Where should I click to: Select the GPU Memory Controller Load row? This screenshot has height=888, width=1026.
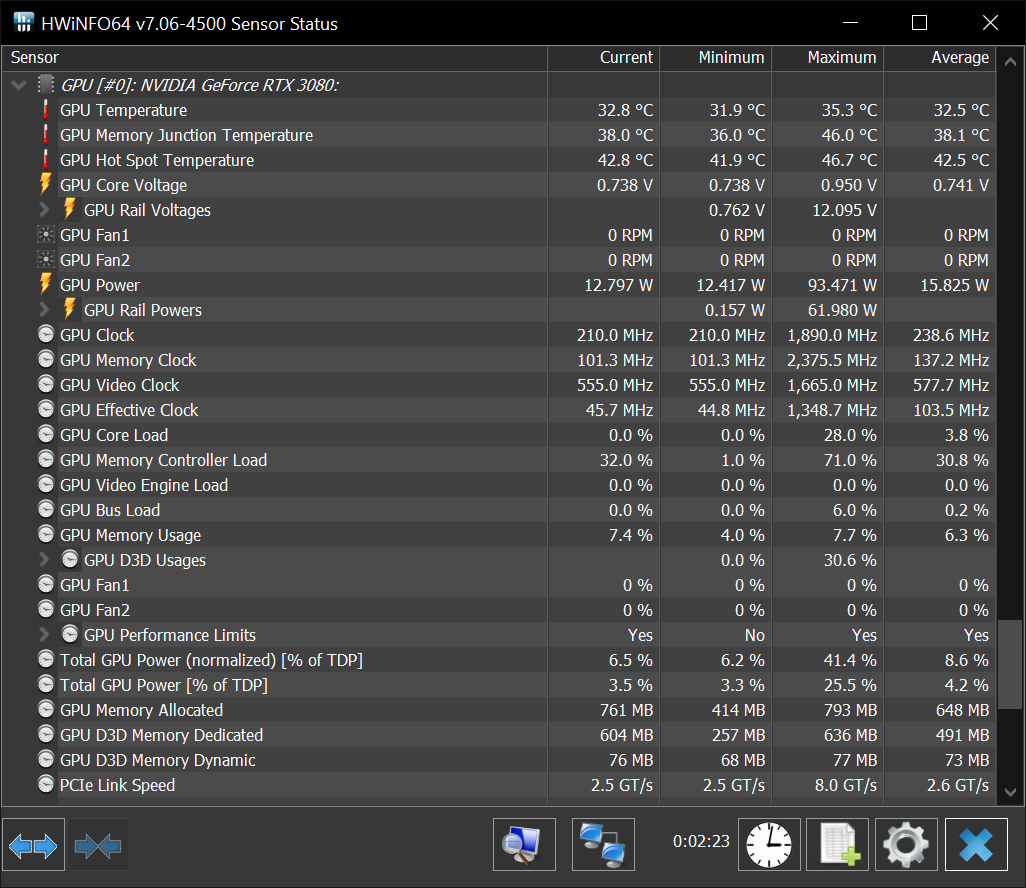point(499,460)
